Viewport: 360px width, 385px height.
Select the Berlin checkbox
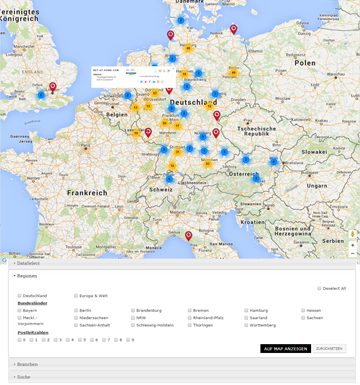tap(76, 310)
